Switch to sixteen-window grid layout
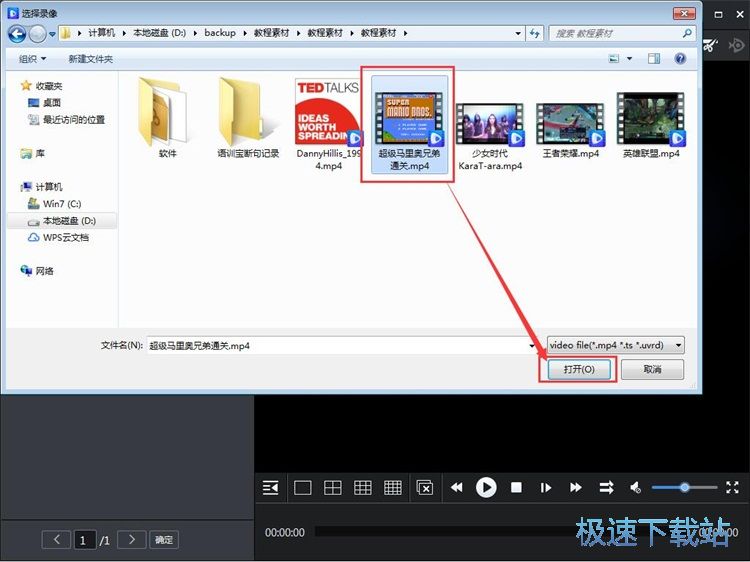This screenshot has width=750, height=562. (x=393, y=487)
